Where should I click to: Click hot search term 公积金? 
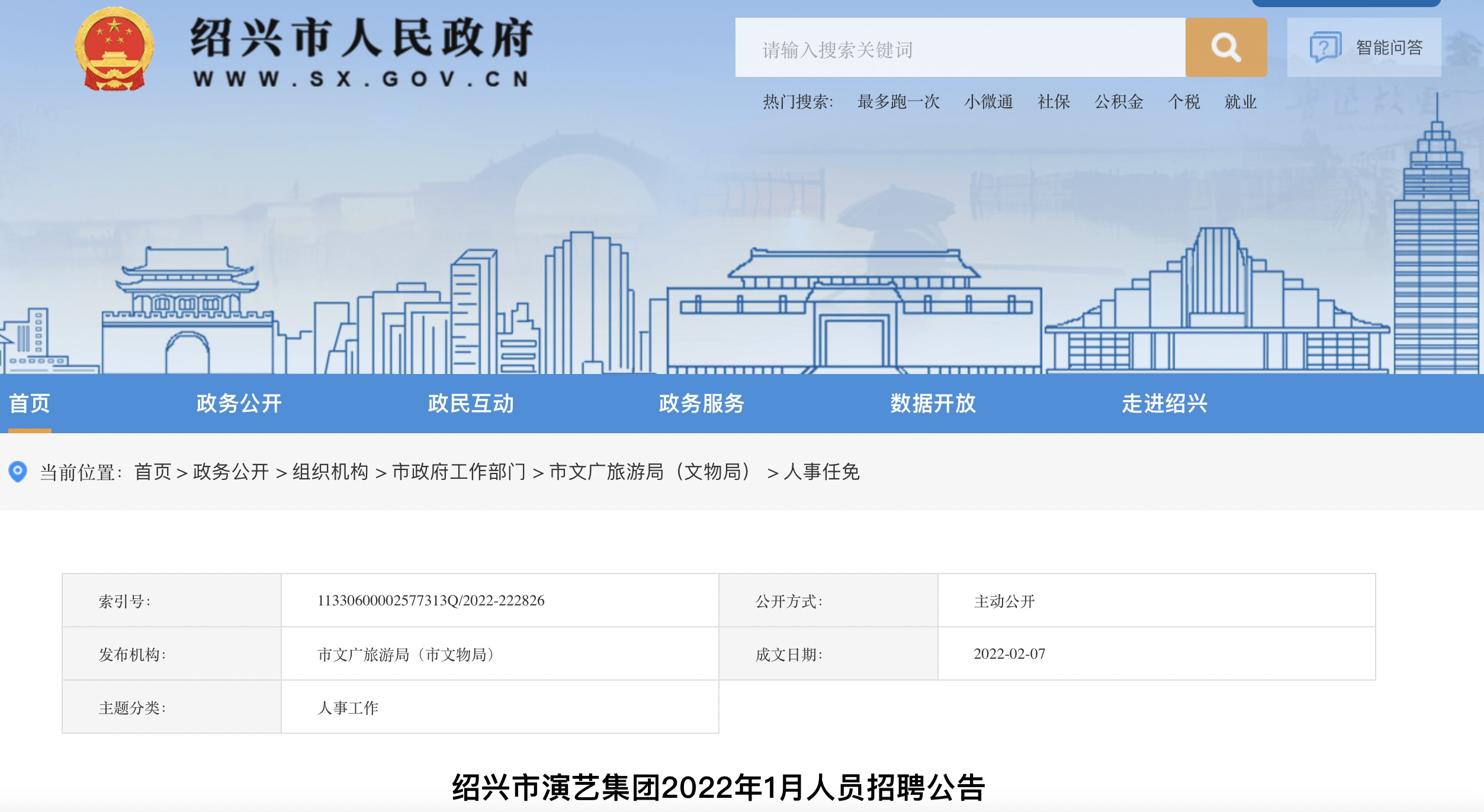tap(1119, 102)
